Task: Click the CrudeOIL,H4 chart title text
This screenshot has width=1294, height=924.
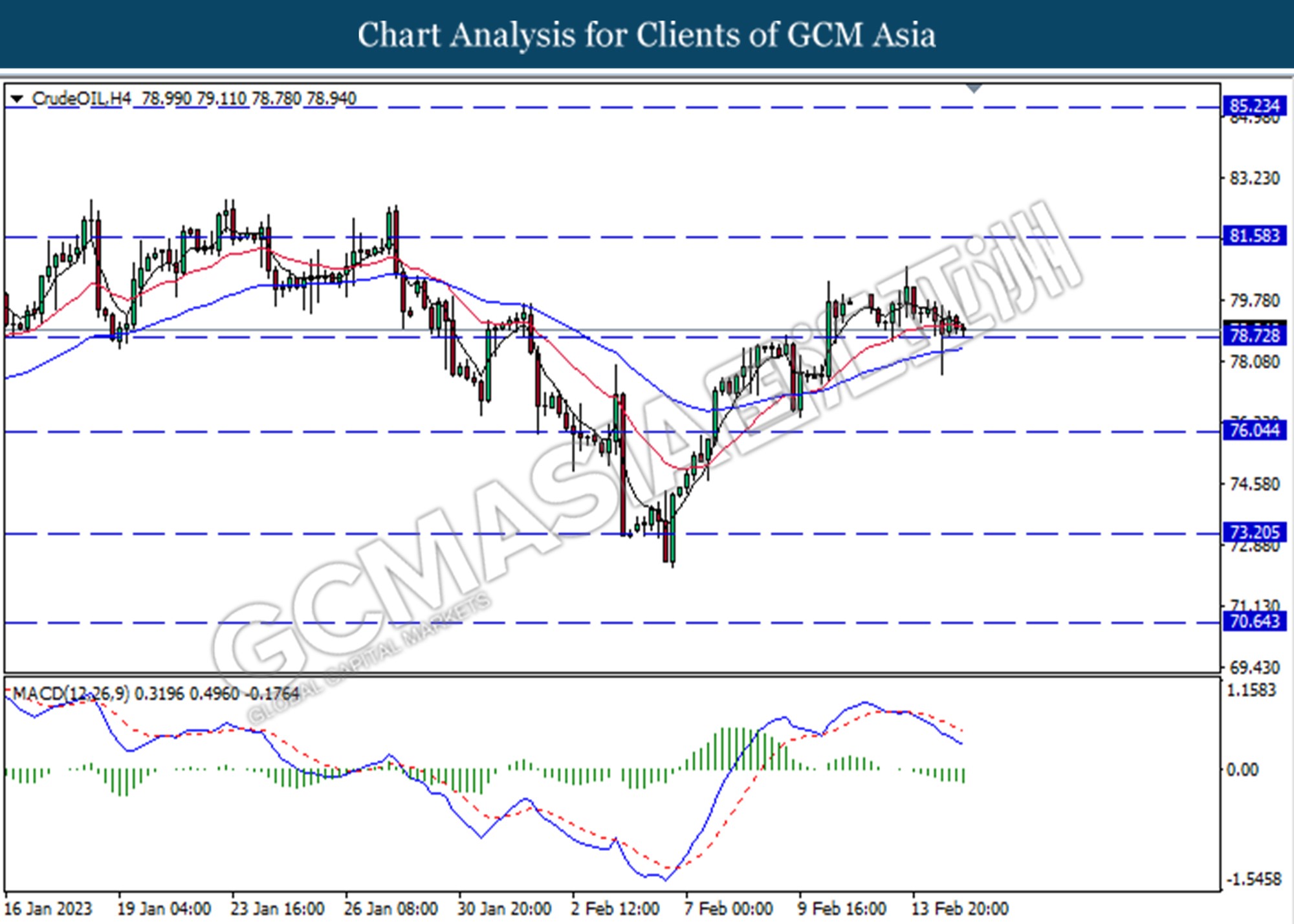Action: (82, 99)
